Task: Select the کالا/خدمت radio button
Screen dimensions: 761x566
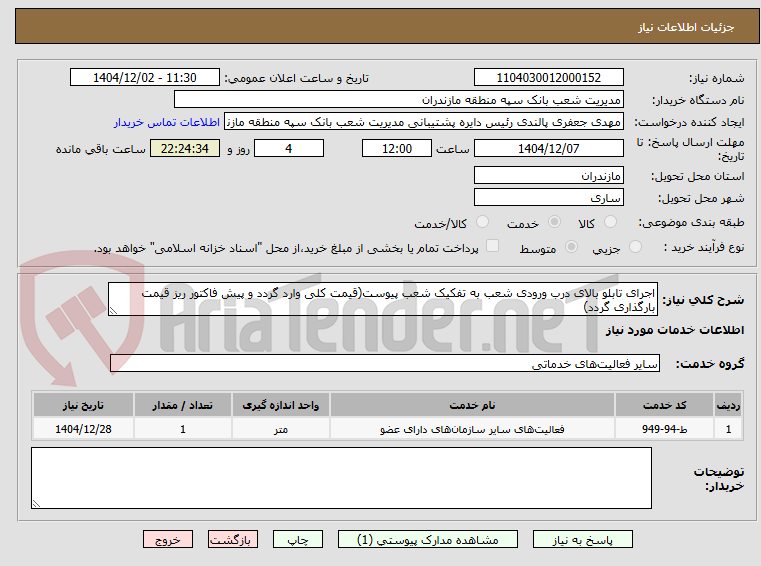Action: click(482, 222)
